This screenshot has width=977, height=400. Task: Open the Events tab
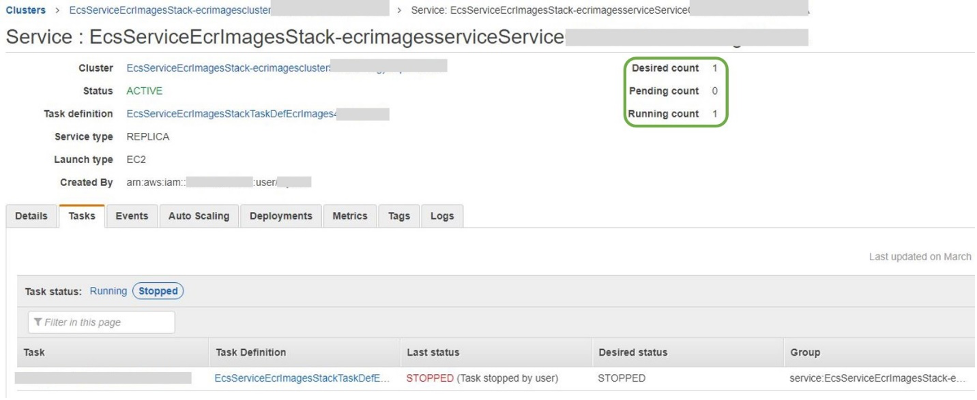coord(132,216)
